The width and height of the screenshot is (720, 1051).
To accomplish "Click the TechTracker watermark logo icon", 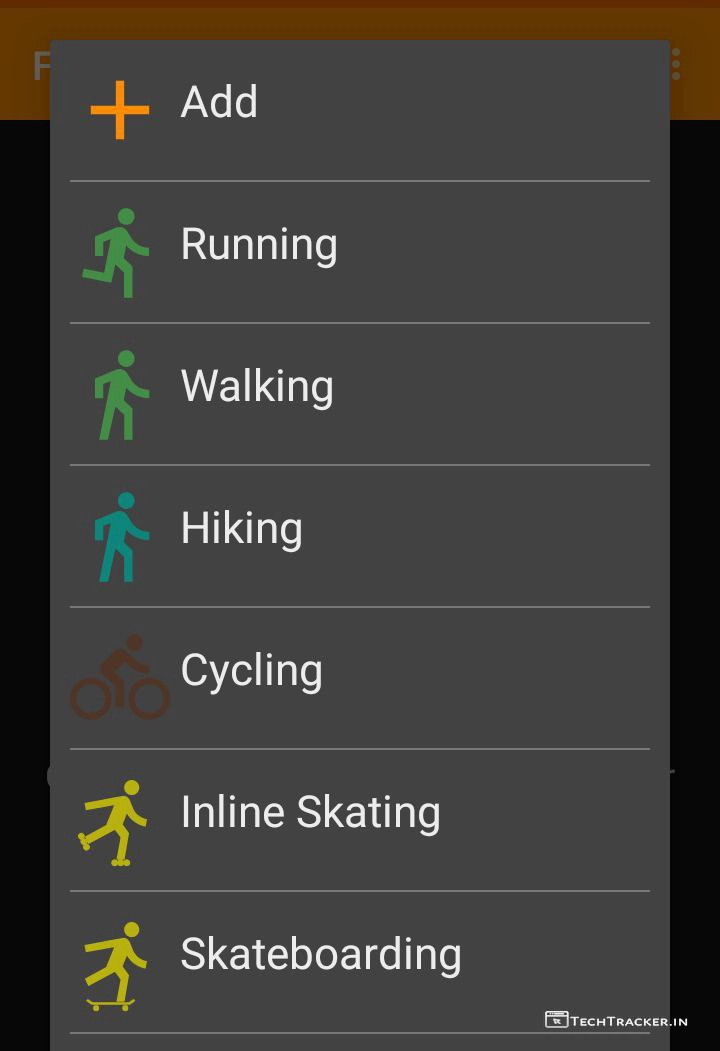I will (556, 1020).
